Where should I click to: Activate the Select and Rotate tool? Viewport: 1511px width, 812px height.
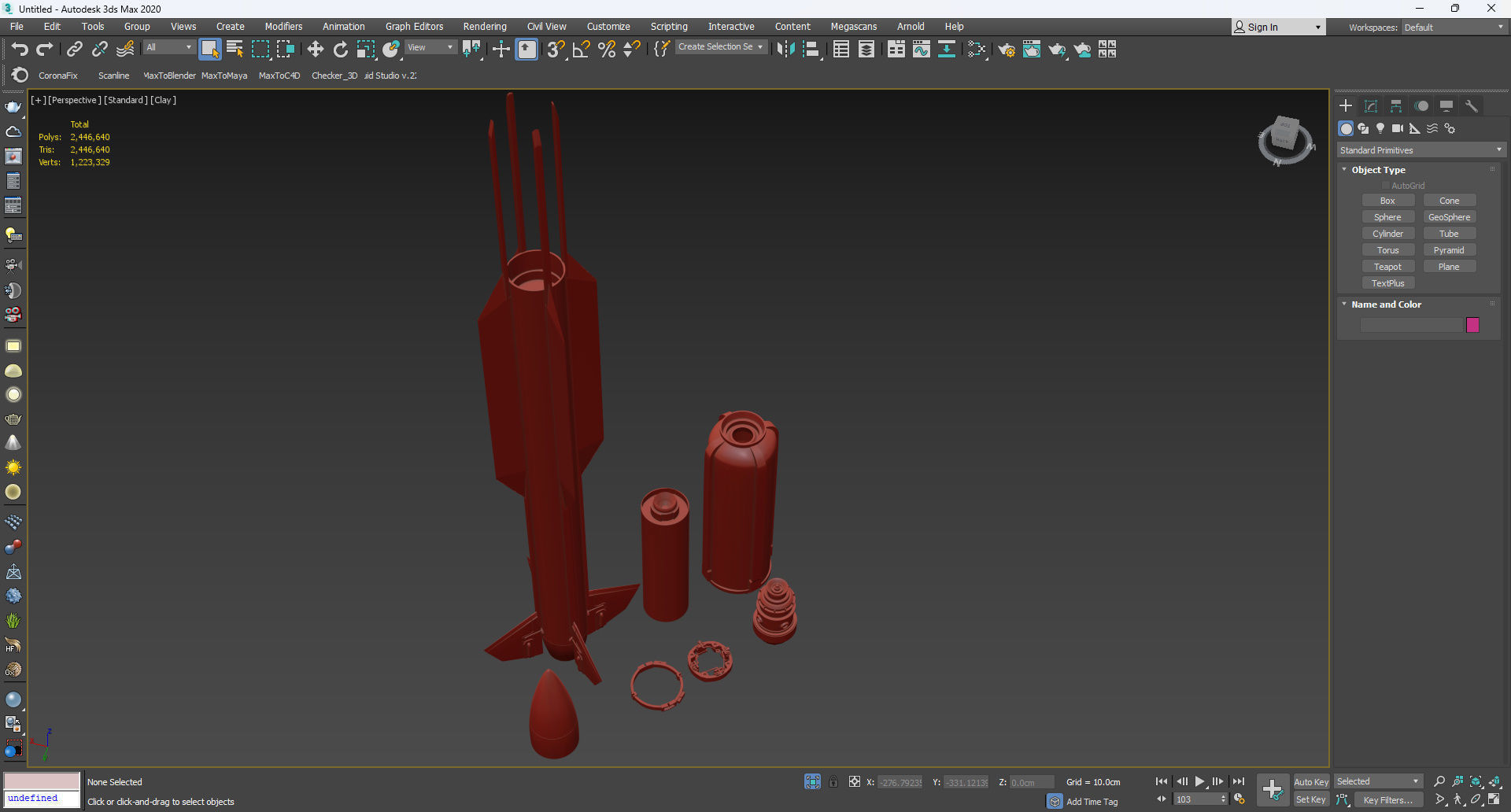(341, 50)
